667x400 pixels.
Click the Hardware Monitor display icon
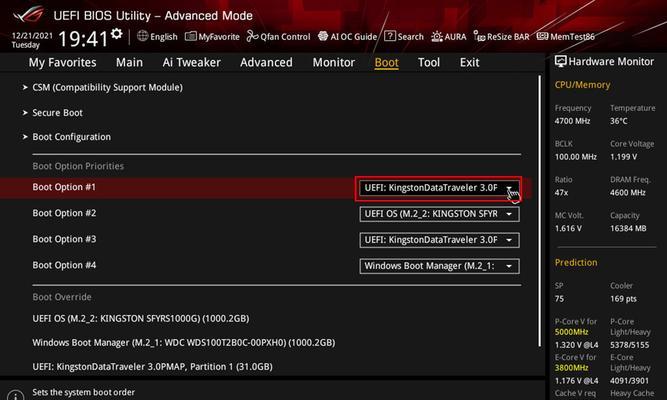560,62
